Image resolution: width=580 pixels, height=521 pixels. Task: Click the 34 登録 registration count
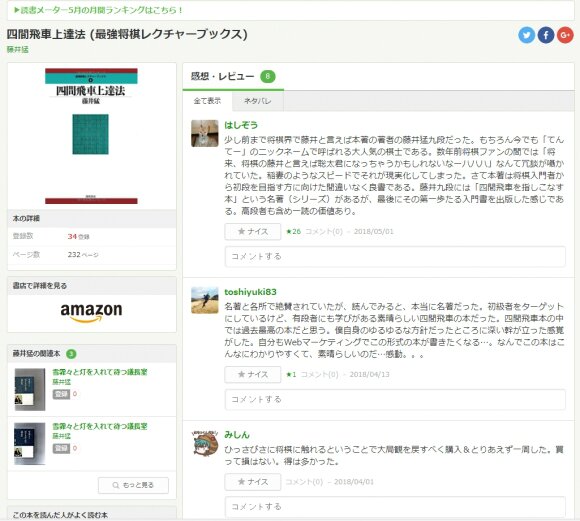tap(78, 236)
